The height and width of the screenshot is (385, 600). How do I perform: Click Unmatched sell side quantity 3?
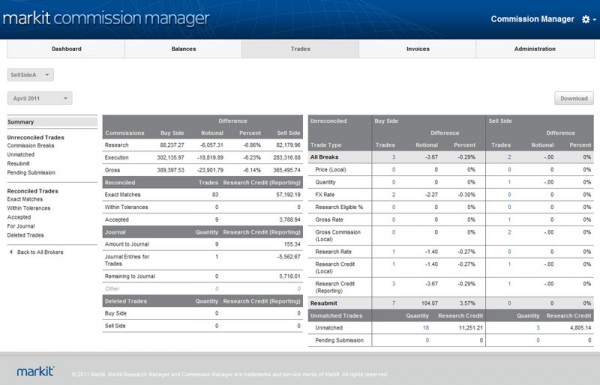538,328
